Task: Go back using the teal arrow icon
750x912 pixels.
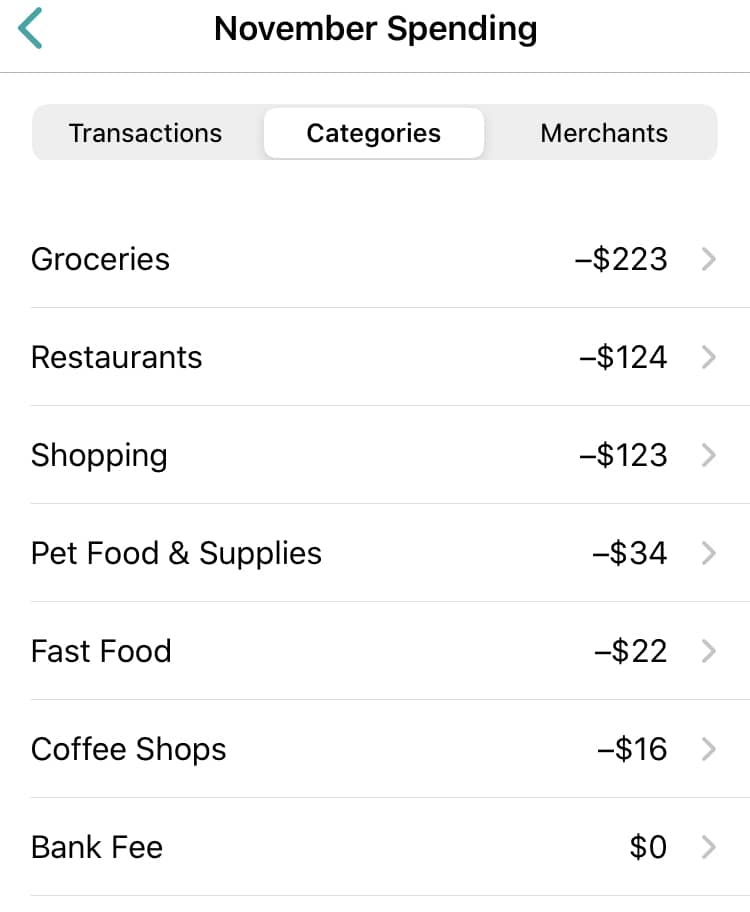Action: [x=30, y=28]
